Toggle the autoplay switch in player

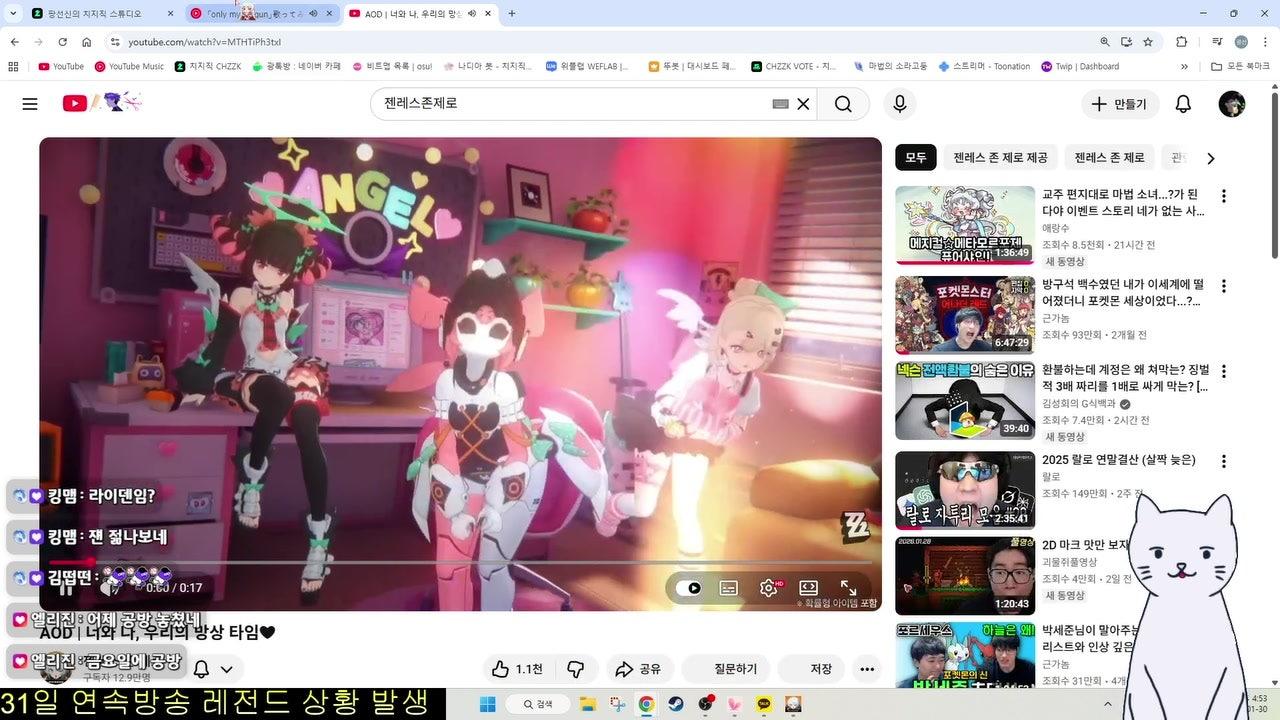(688, 588)
